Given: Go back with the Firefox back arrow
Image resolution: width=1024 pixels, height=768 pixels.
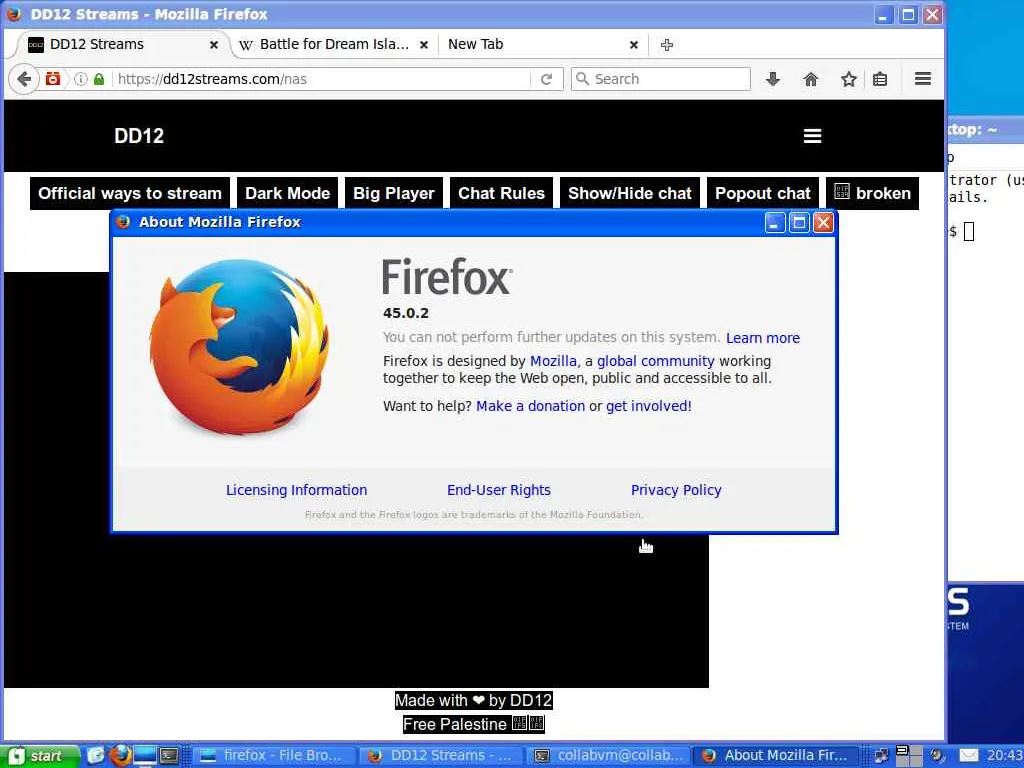Looking at the screenshot, I should click(24, 80).
